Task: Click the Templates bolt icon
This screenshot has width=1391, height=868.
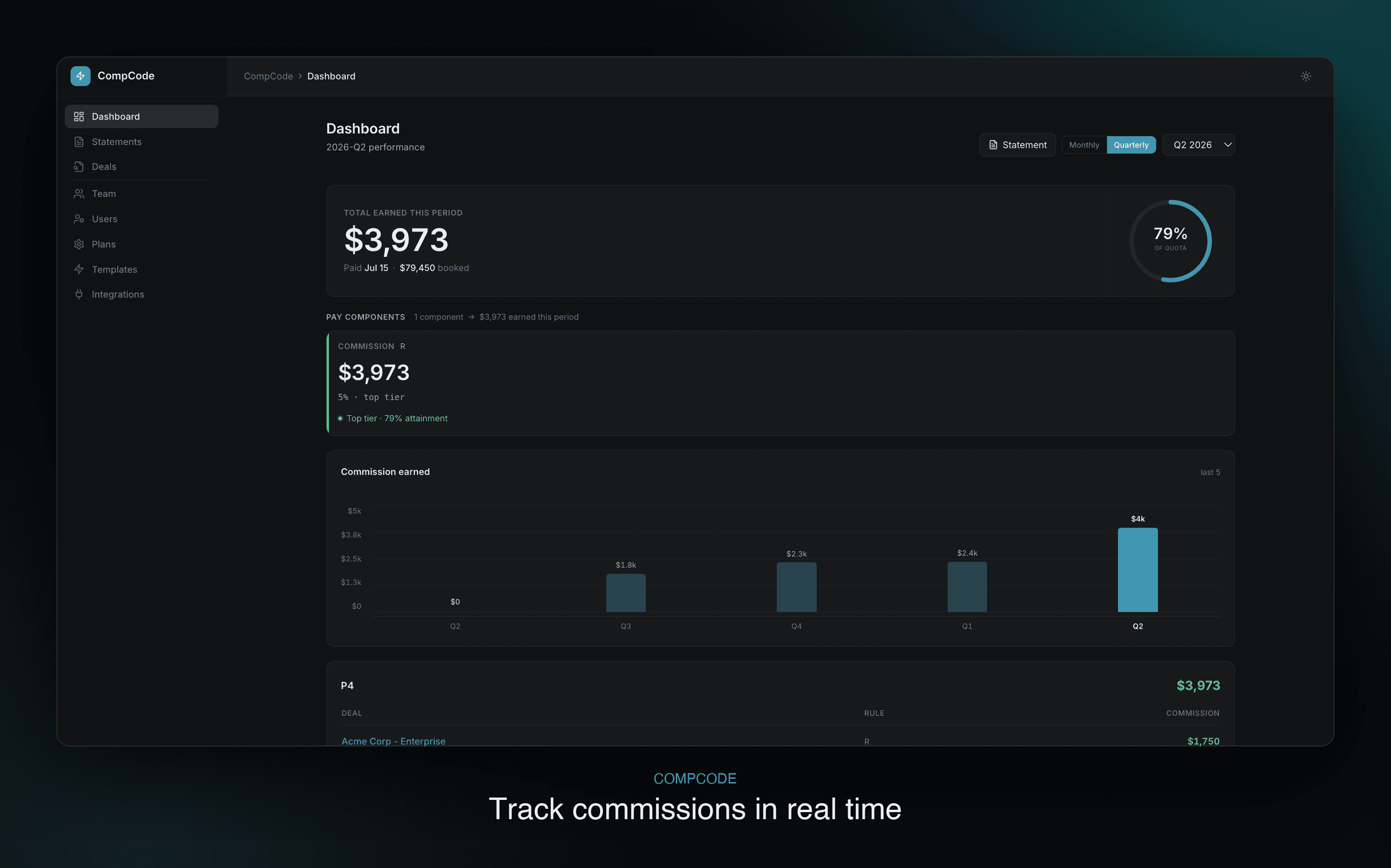Action: tap(78, 269)
